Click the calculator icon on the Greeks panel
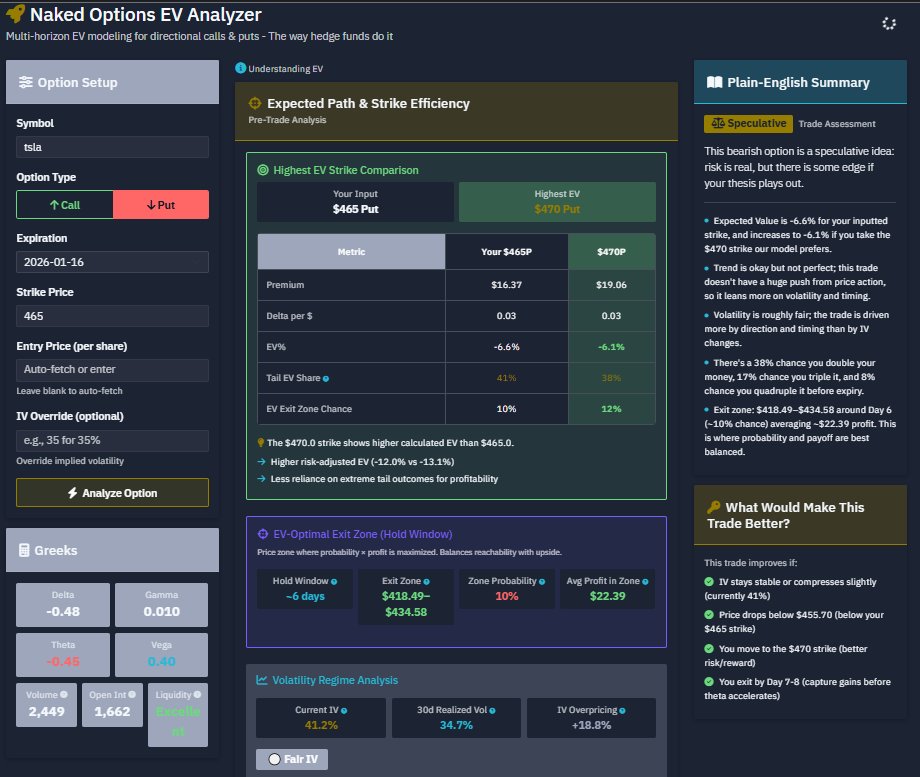The height and width of the screenshot is (777, 920). click(22, 550)
